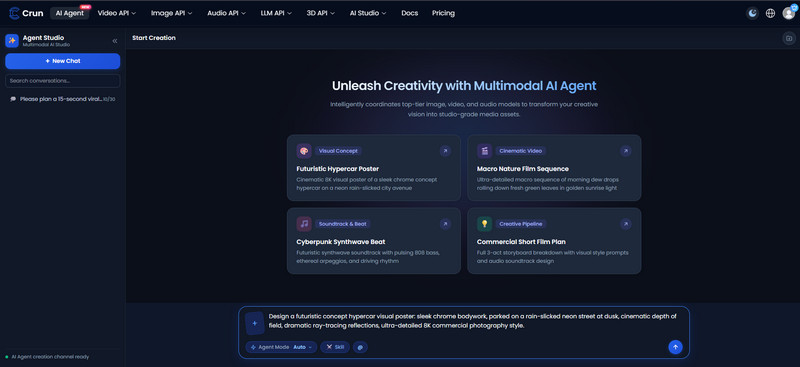800x367 pixels.
Task: Open the Pricing page
Action: tap(443, 13)
